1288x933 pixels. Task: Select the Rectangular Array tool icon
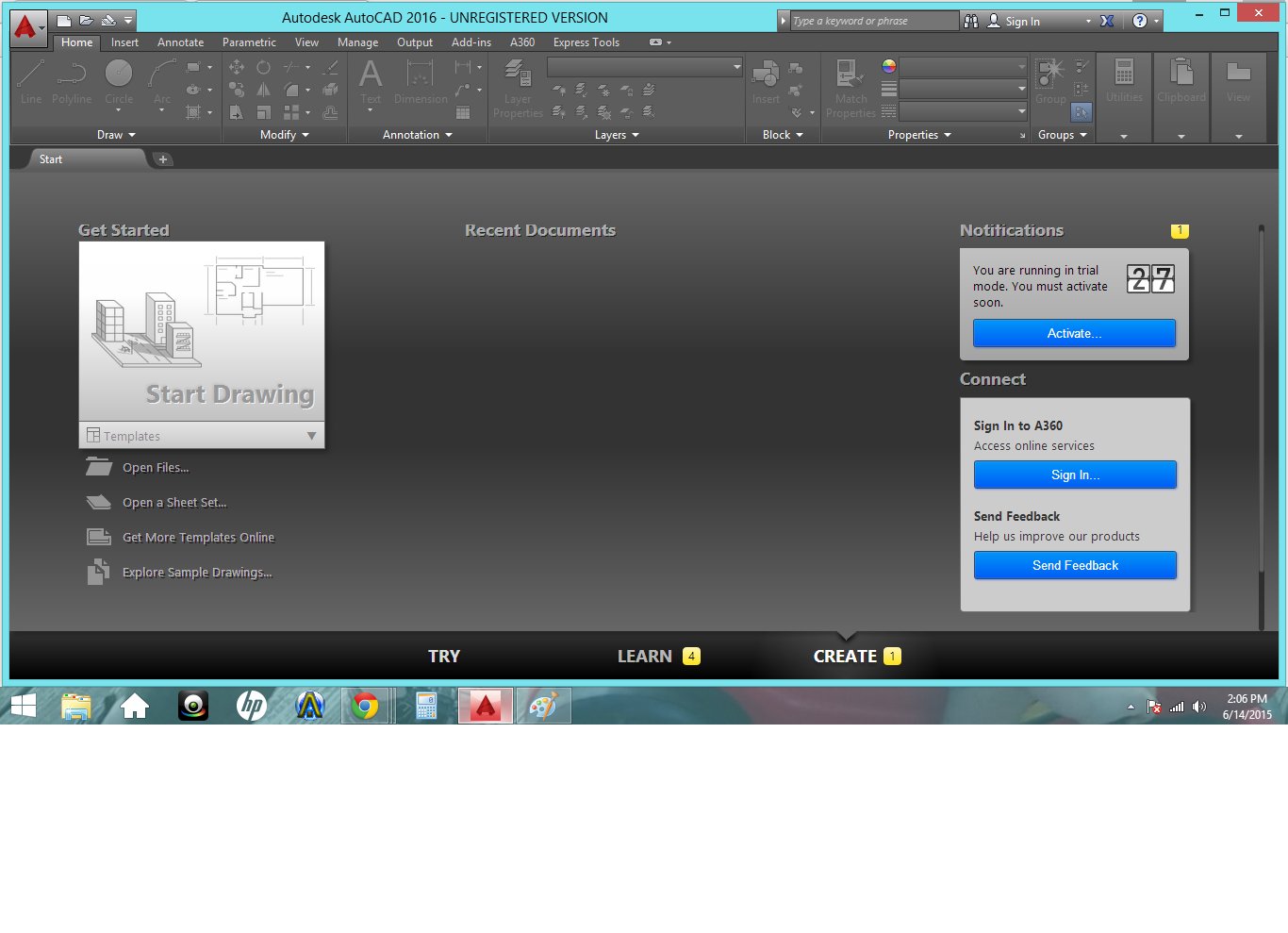tap(291, 112)
